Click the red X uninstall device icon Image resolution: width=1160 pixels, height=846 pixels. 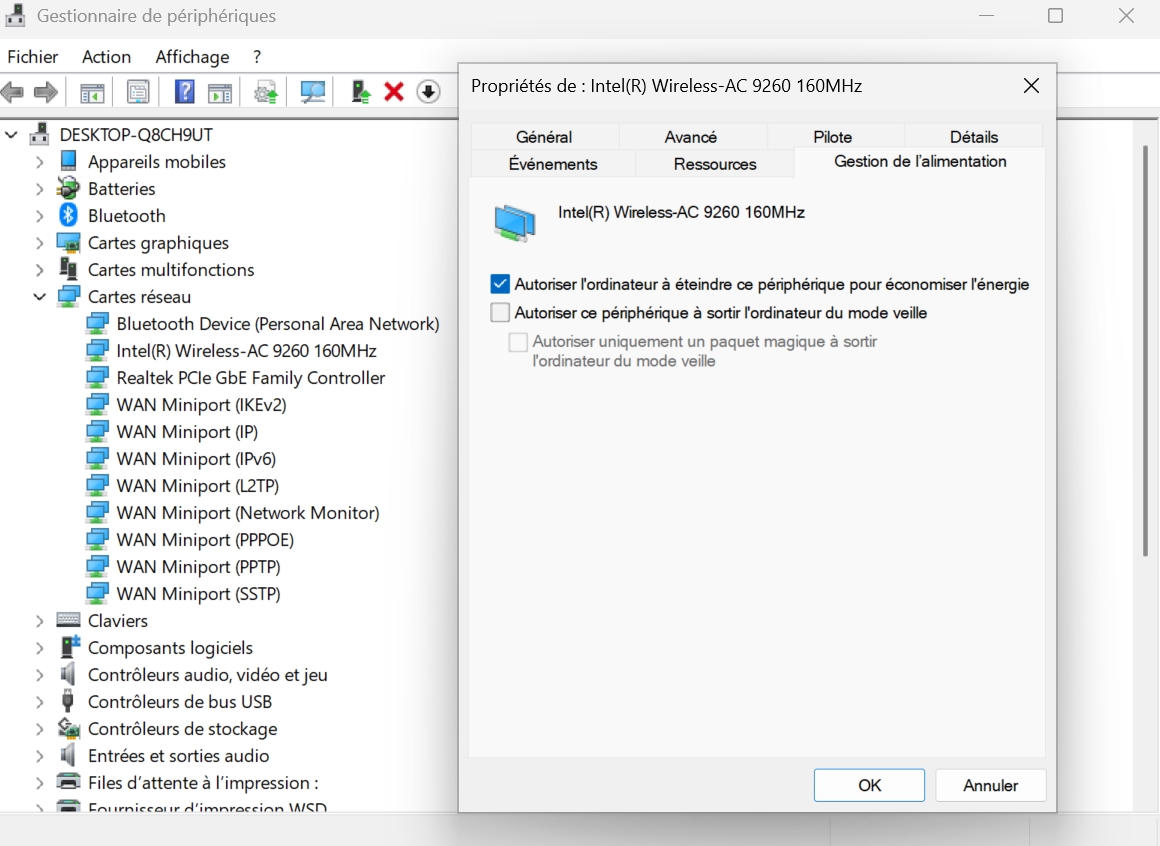(394, 92)
